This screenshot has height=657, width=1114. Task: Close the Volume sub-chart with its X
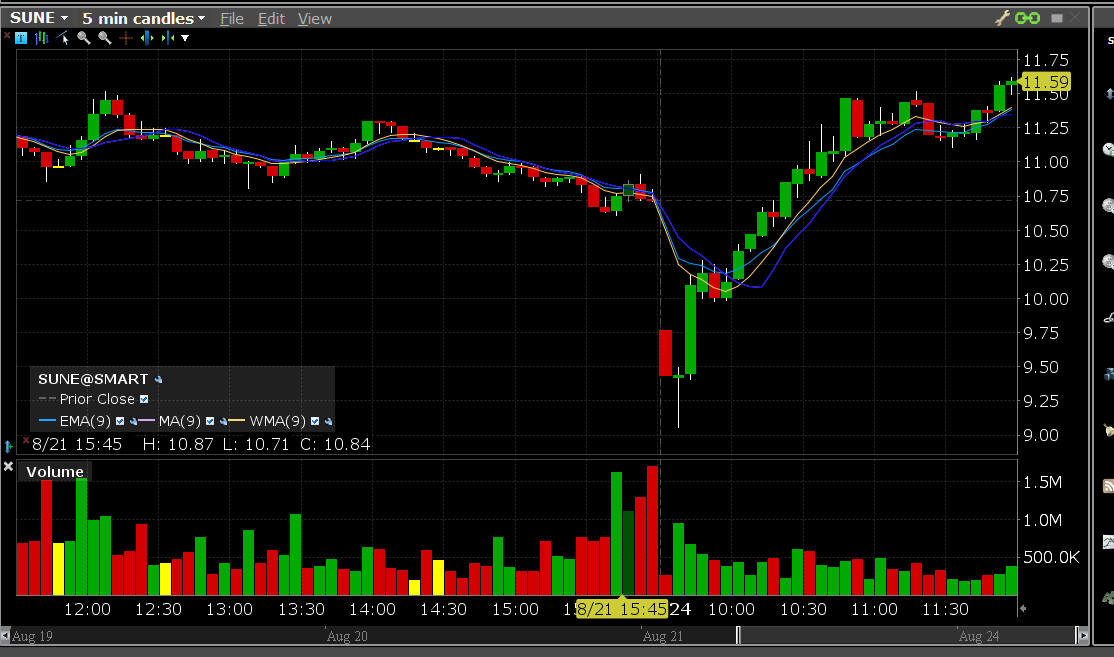tap(8, 467)
